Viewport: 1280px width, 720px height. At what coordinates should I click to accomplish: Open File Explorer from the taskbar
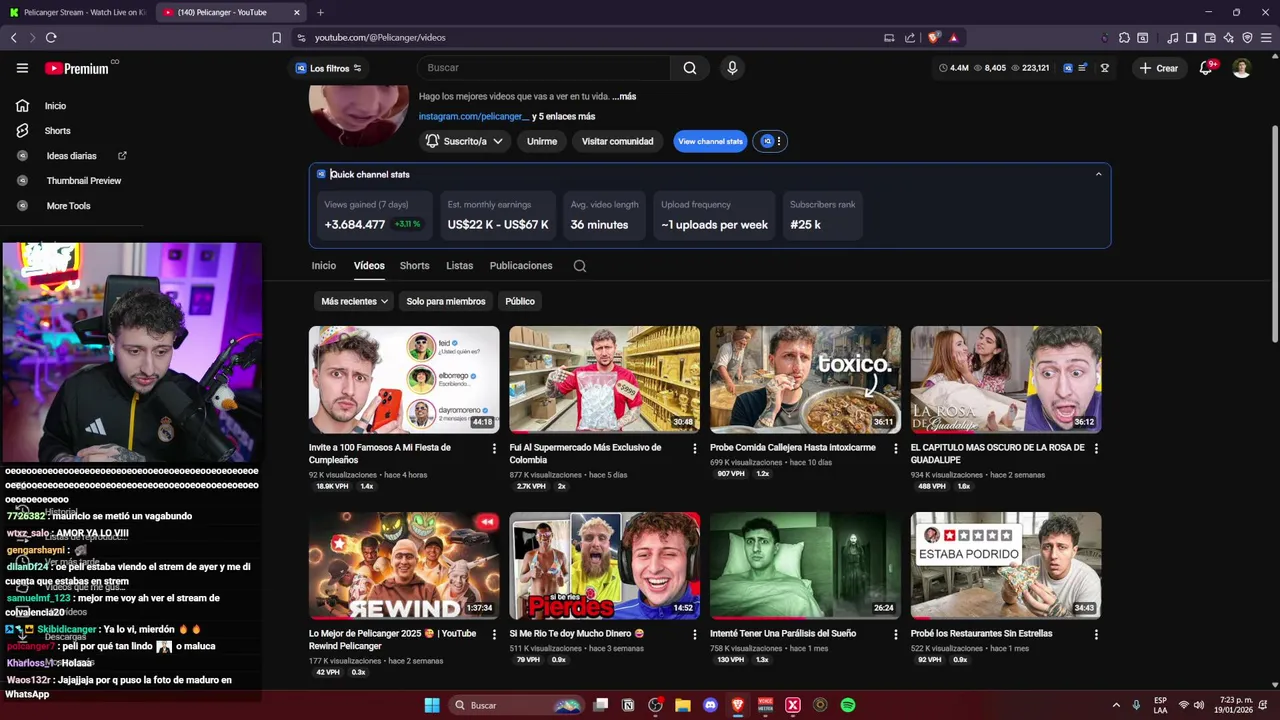pyautogui.click(x=683, y=705)
